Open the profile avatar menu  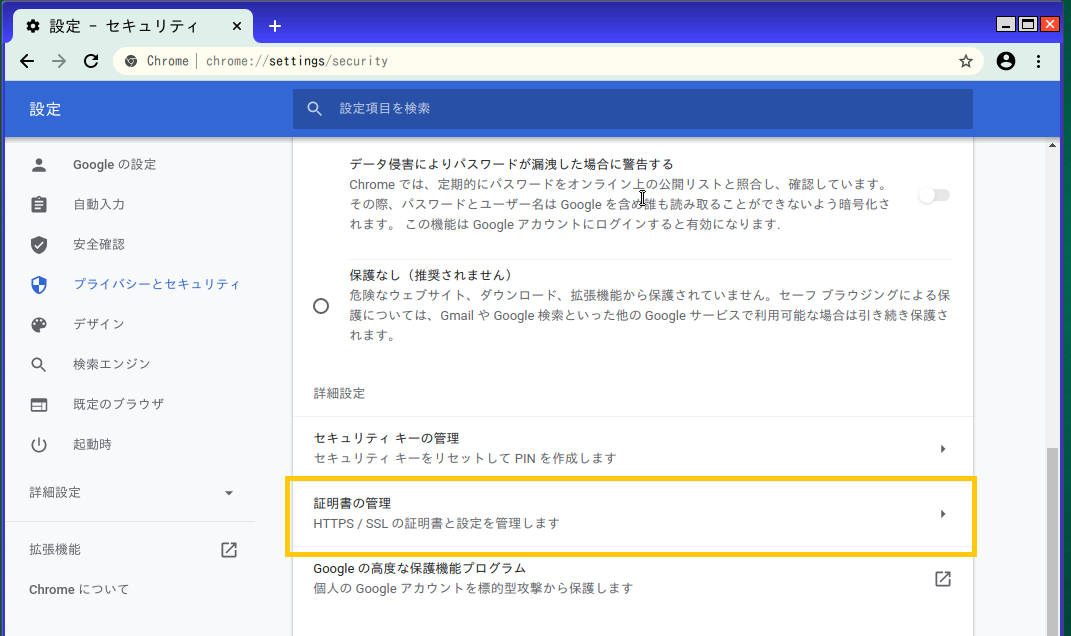1005,61
